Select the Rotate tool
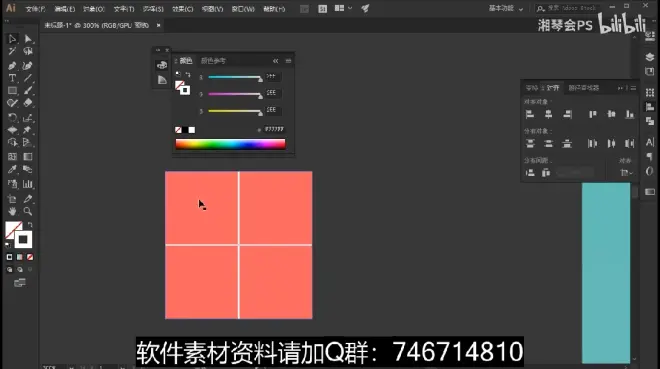Screen dimensions: 660x369 pos(12,118)
